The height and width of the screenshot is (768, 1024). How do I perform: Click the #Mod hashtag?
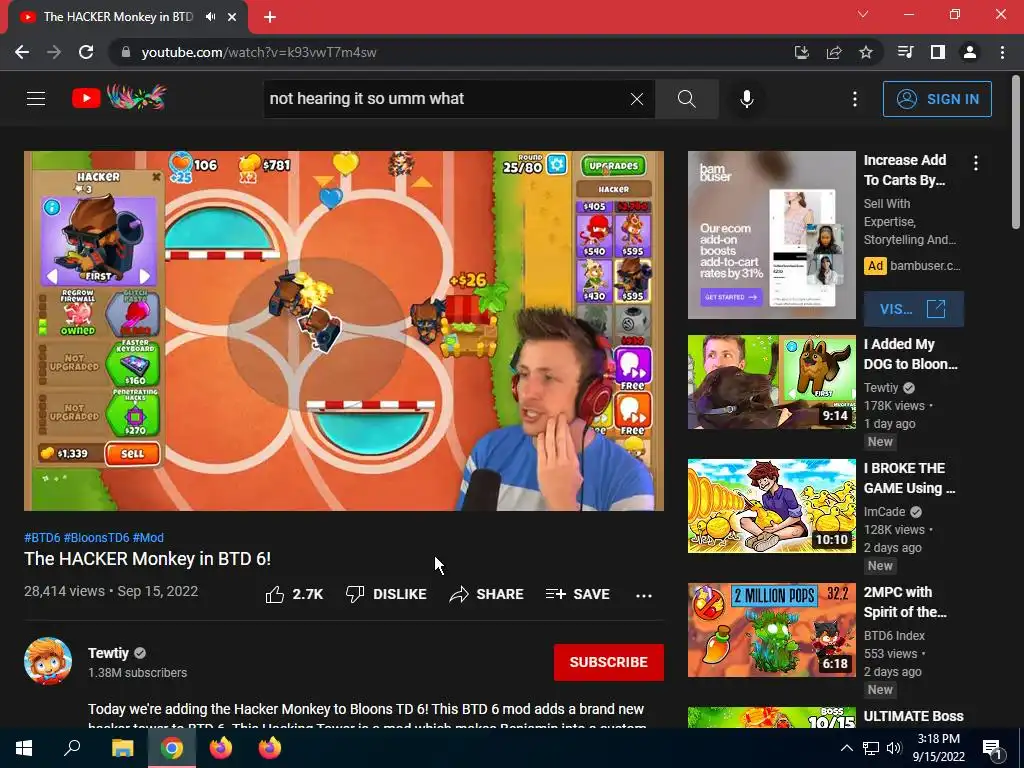tap(148, 537)
